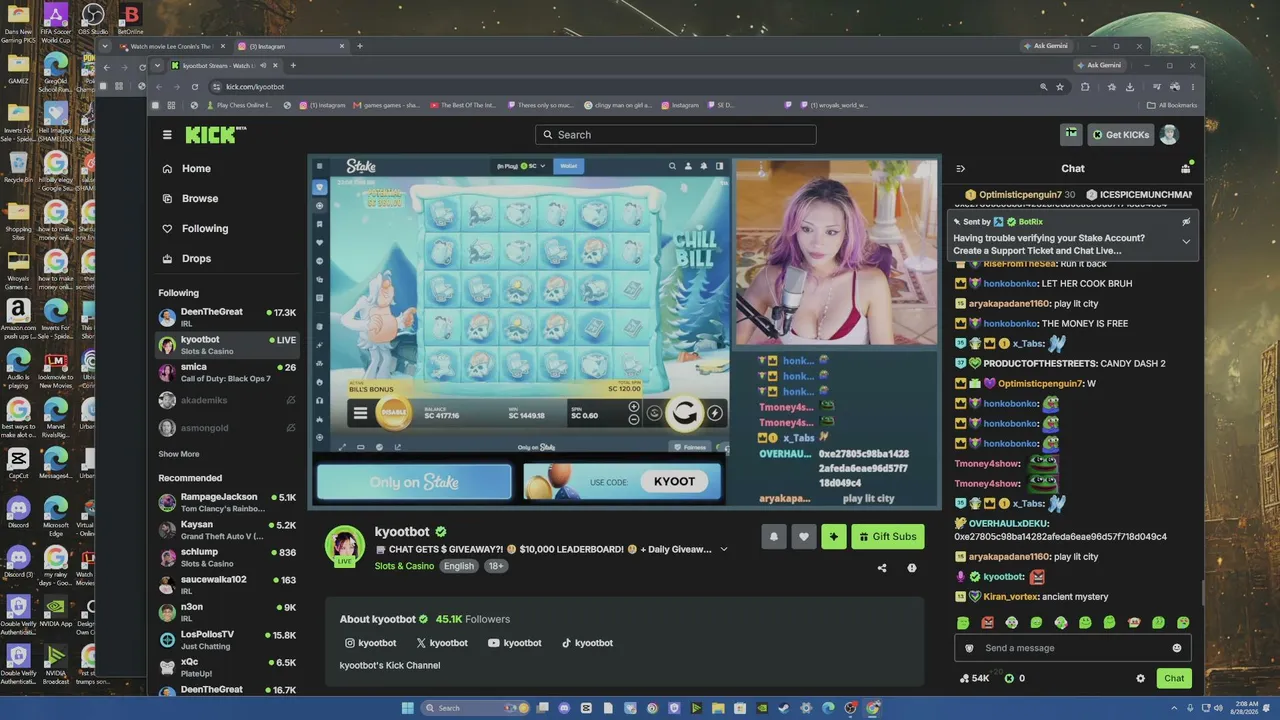Open the Kick hamburger sidebar menu
1280x720 pixels.
point(167,135)
